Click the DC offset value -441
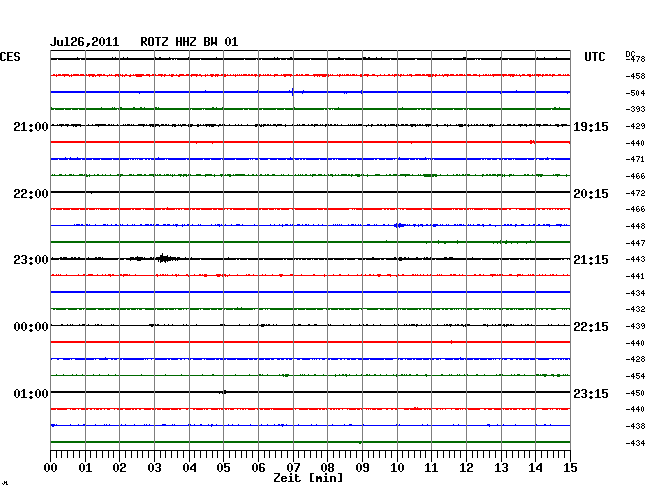 pos(635,276)
